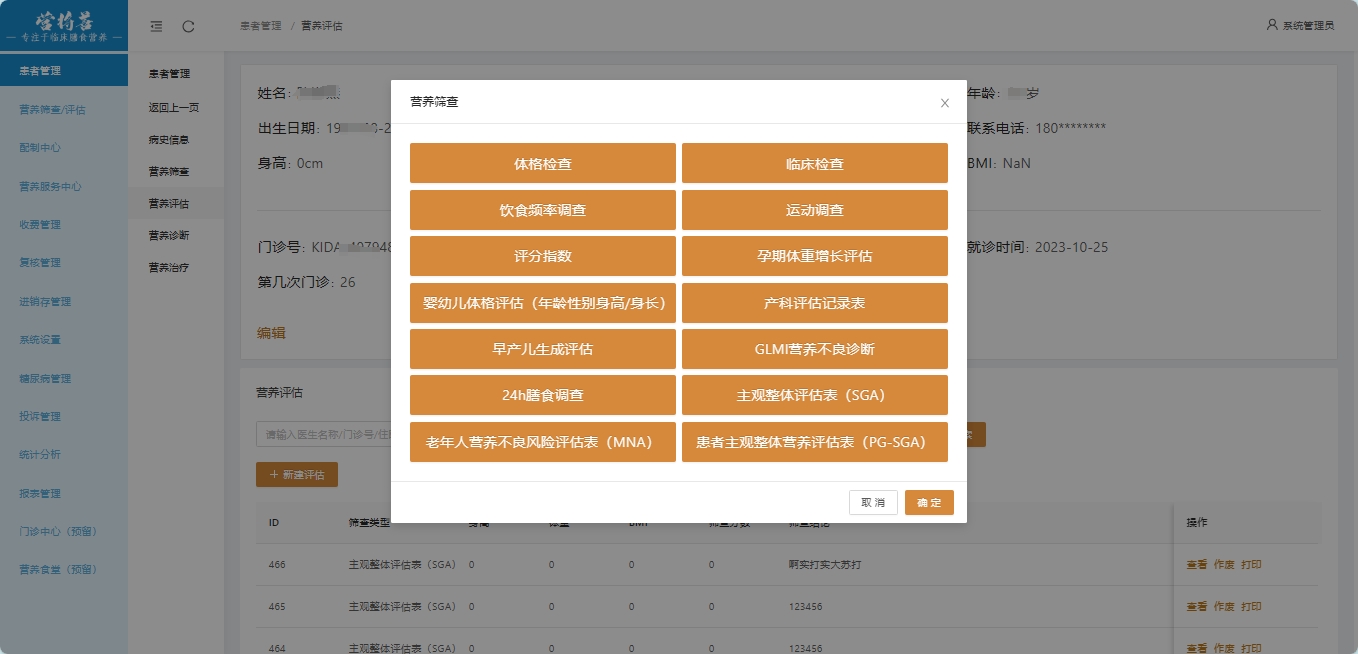Open 营养筛查/评估 in left sidebar
Viewport: 1358px width, 654px height.
pyautogui.click(x=52, y=109)
